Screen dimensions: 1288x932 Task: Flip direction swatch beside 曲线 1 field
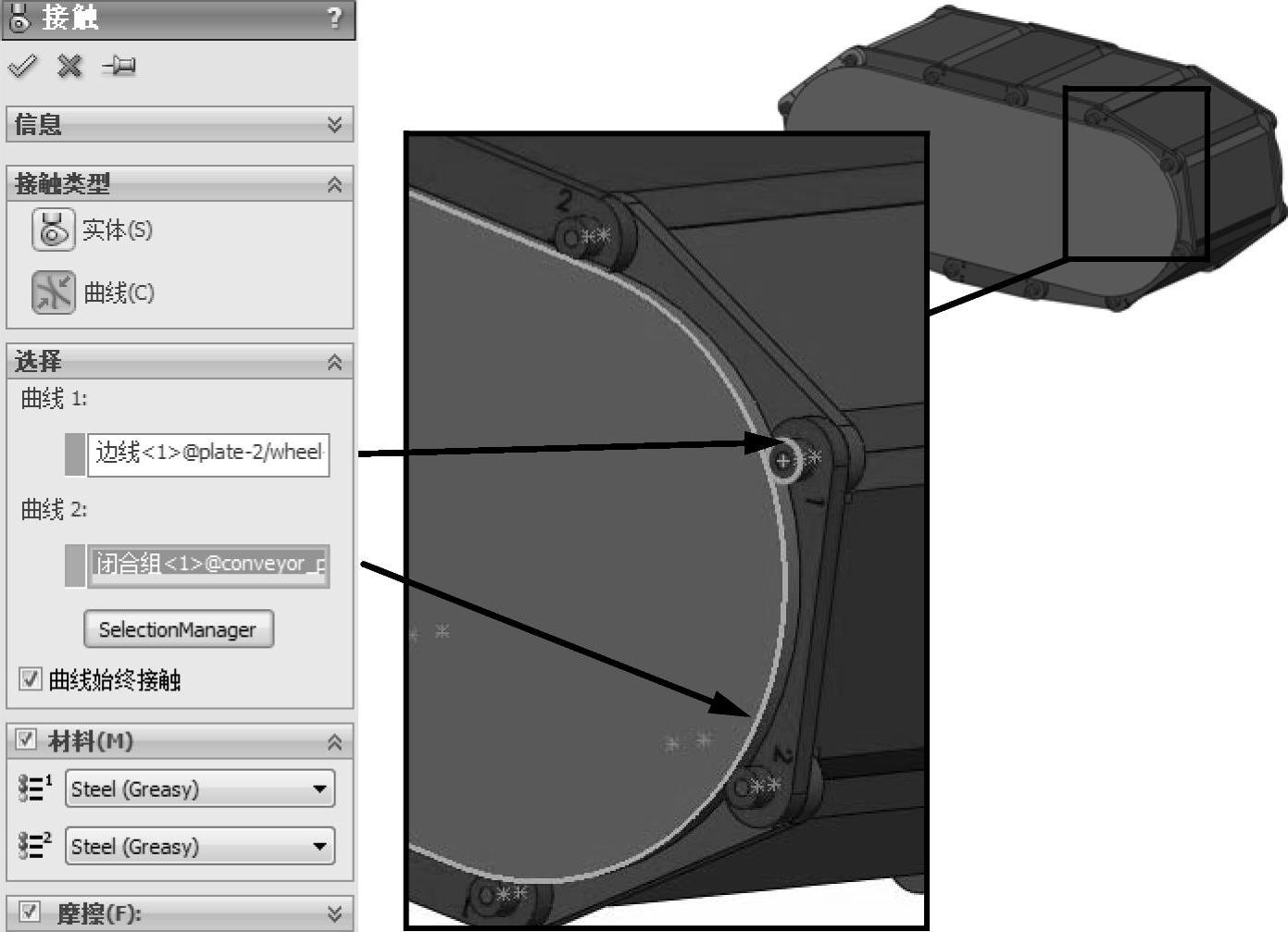75,454
